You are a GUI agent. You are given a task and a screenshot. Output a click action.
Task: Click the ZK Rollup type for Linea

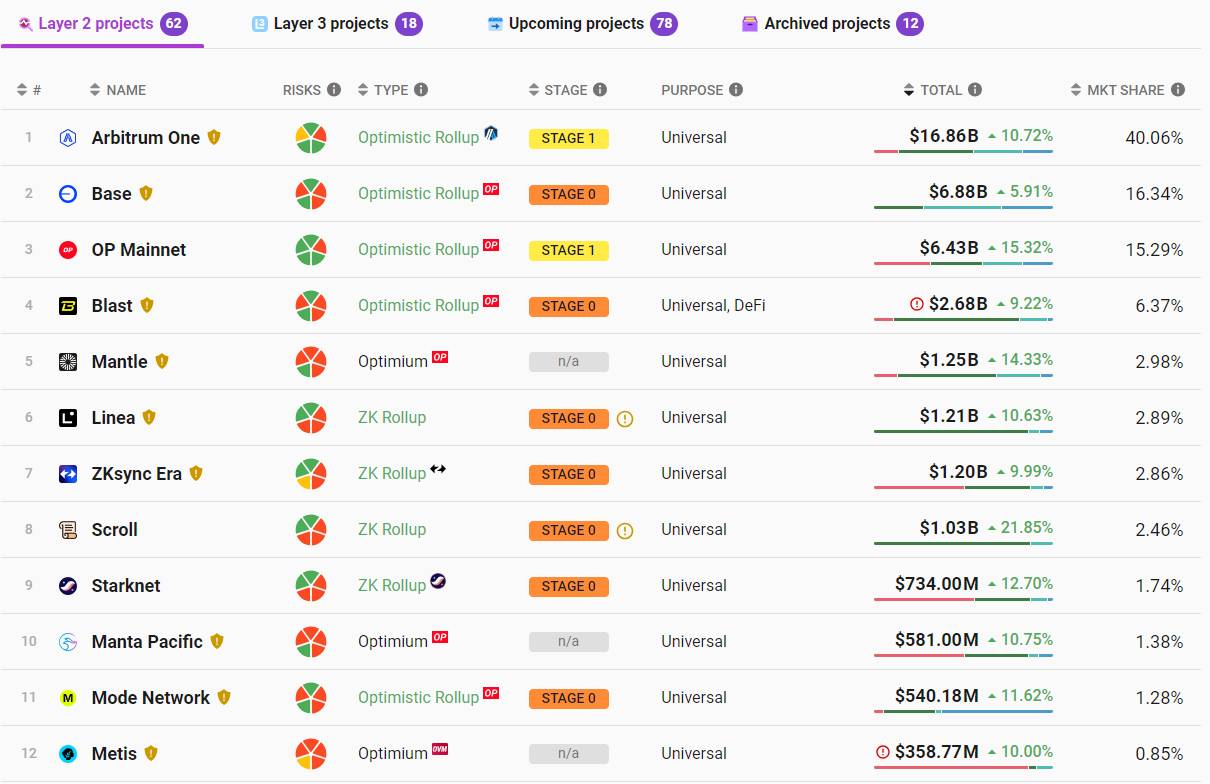pyautogui.click(x=392, y=418)
